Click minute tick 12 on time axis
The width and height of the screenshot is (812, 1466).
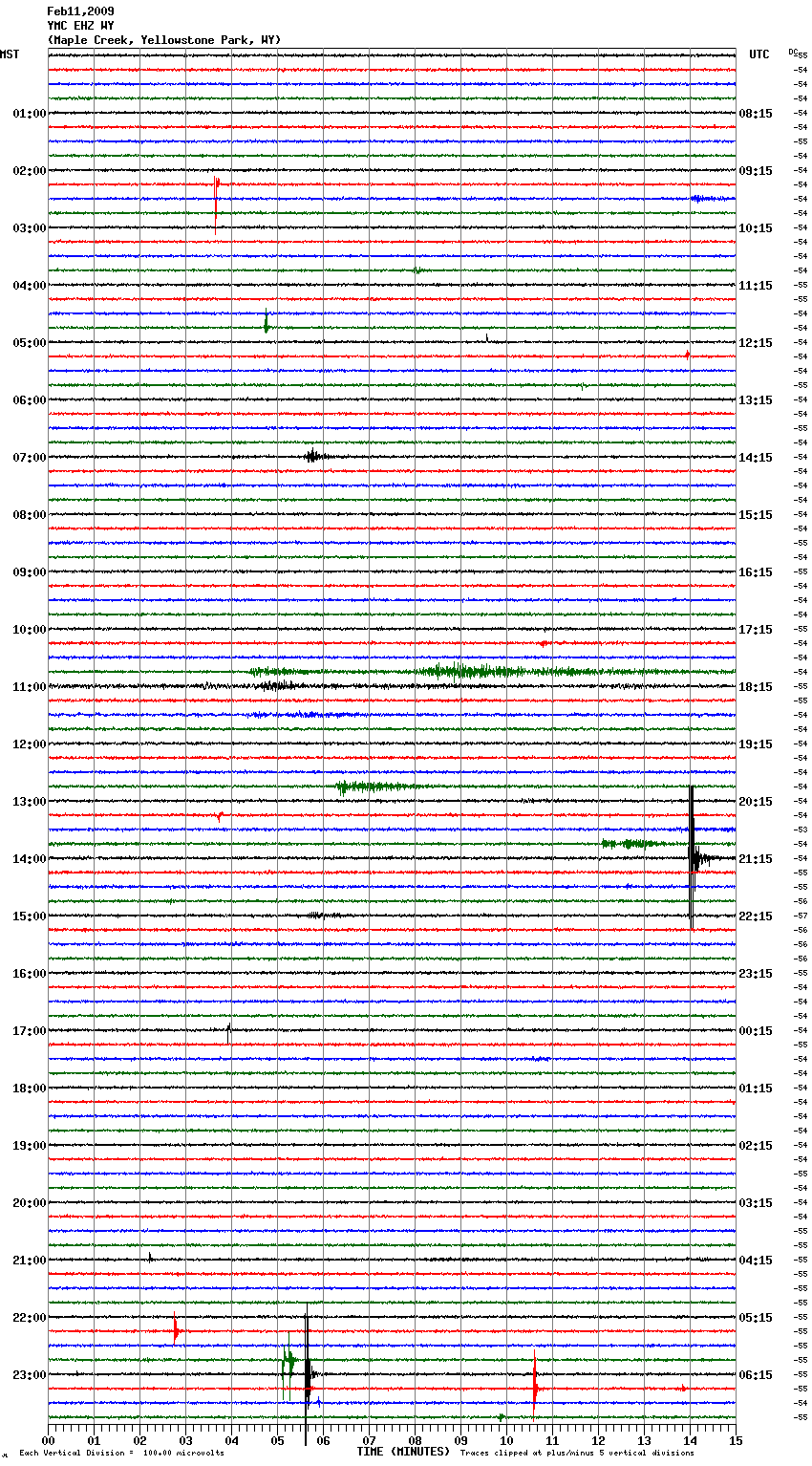click(x=598, y=1440)
